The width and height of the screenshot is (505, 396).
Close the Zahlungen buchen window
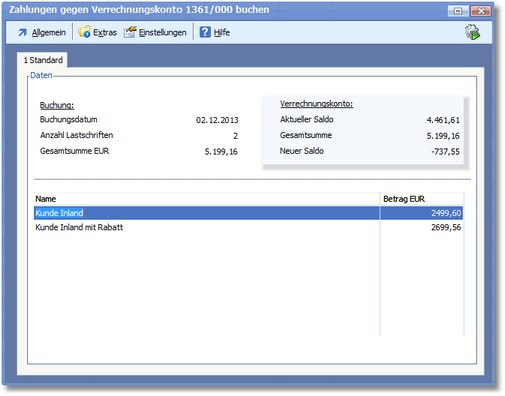(480, 11)
